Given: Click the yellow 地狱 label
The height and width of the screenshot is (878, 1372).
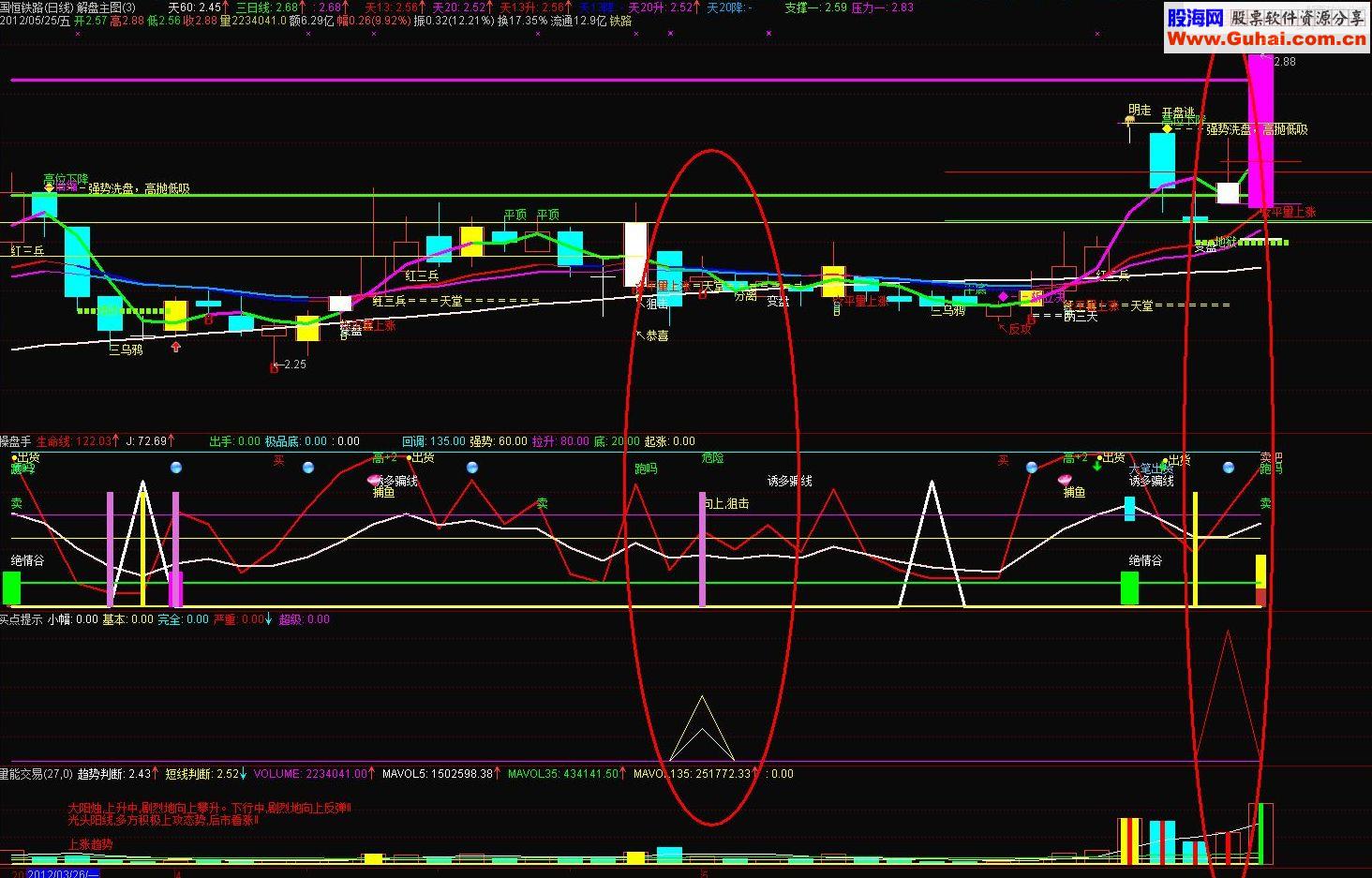Looking at the screenshot, I should [x=1226, y=241].
